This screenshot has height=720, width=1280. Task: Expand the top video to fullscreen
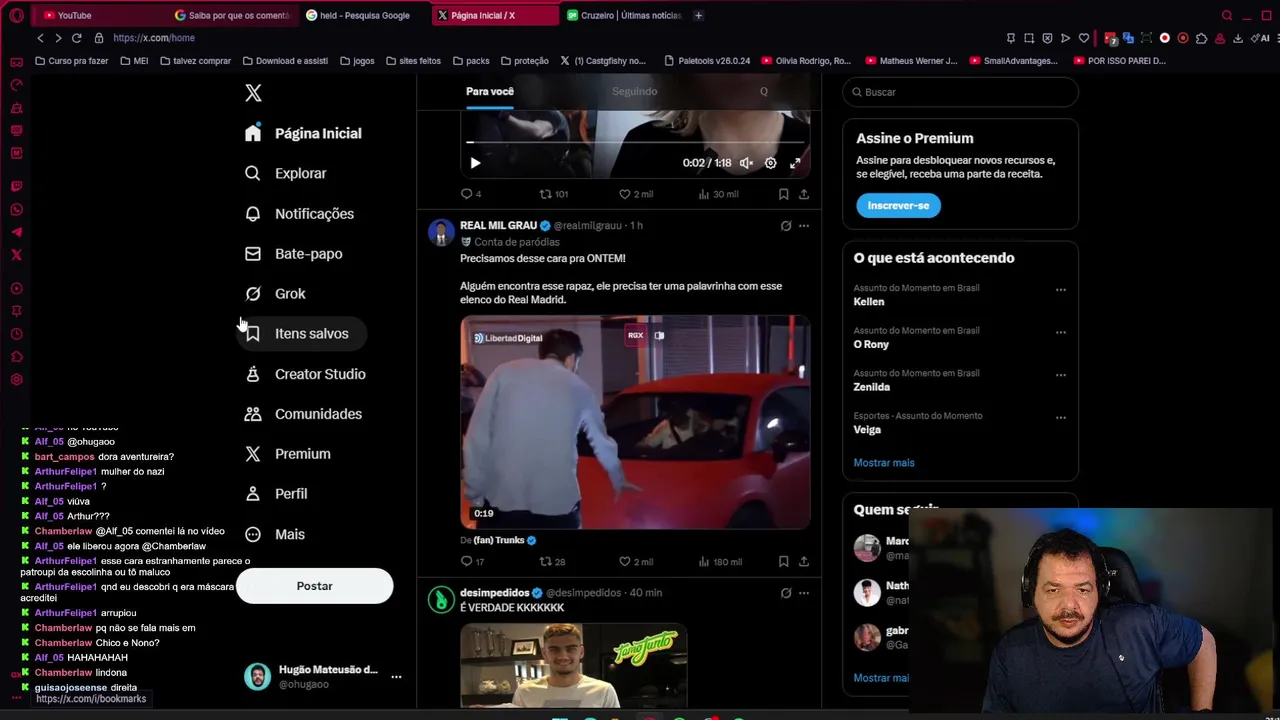click(795, 163)
